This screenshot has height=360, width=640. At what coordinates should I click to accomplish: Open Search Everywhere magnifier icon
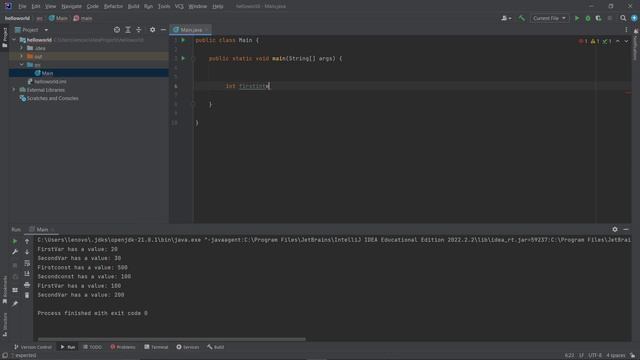pyautogui.click(x=623, y=18)
